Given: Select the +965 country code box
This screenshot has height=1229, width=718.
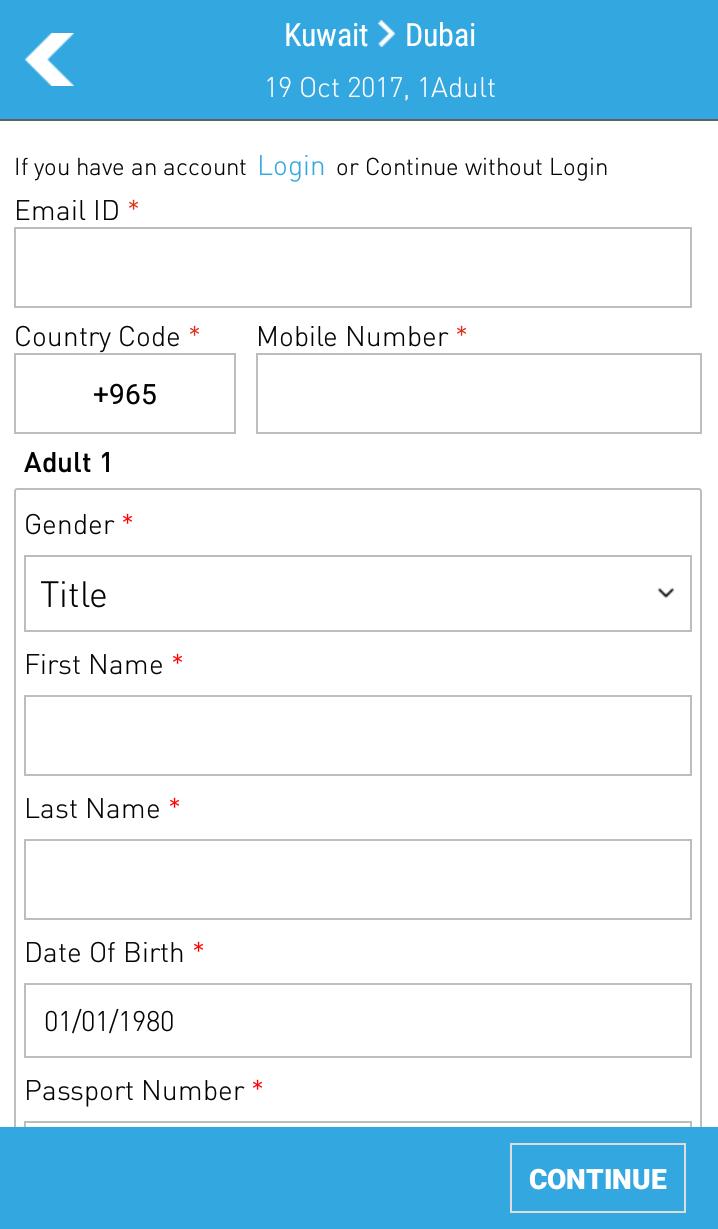Looking at the screenshot, I should (125, 393).
